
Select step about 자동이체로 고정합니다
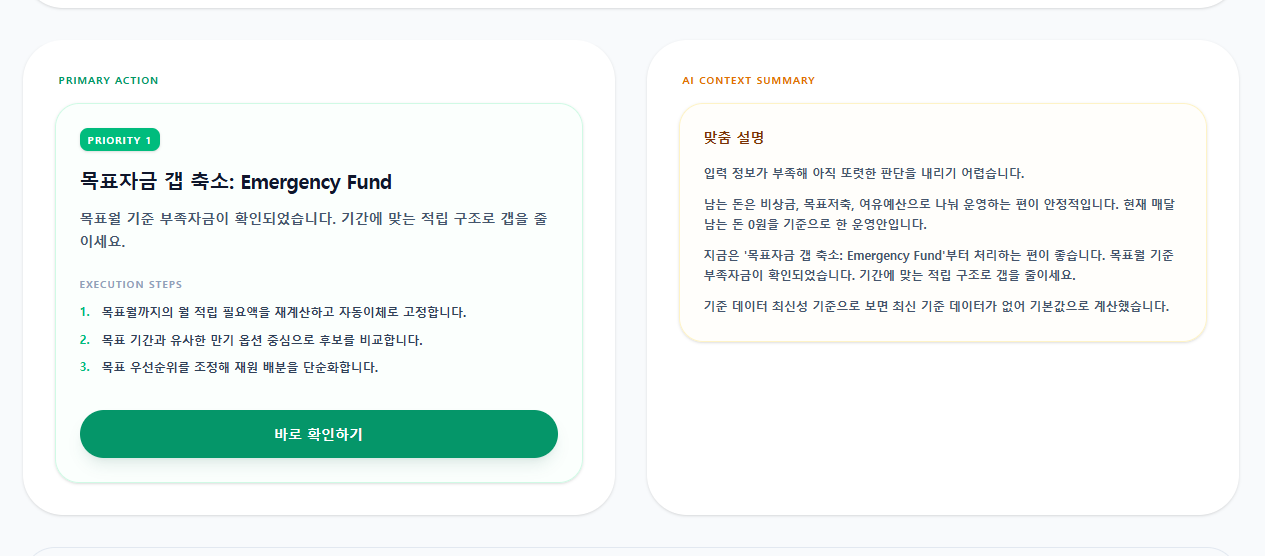(284, 312)
